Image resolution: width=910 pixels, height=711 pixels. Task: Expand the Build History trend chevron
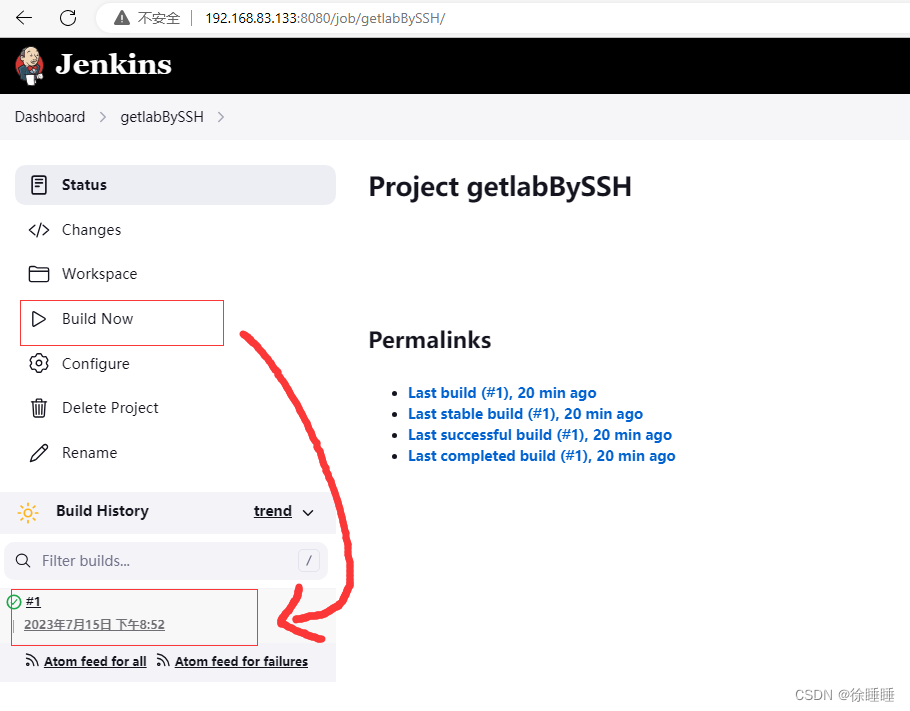308,513
